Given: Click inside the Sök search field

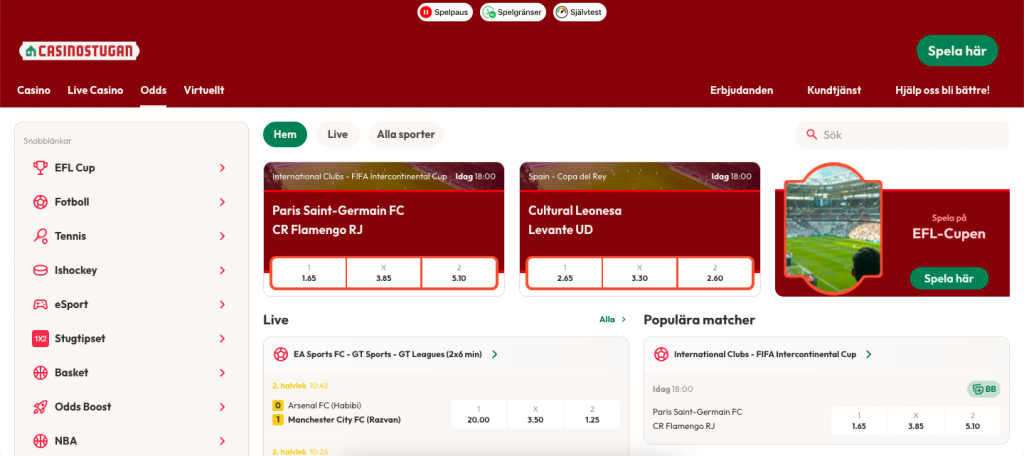Looking at the screenshot, I should [903, 135].
